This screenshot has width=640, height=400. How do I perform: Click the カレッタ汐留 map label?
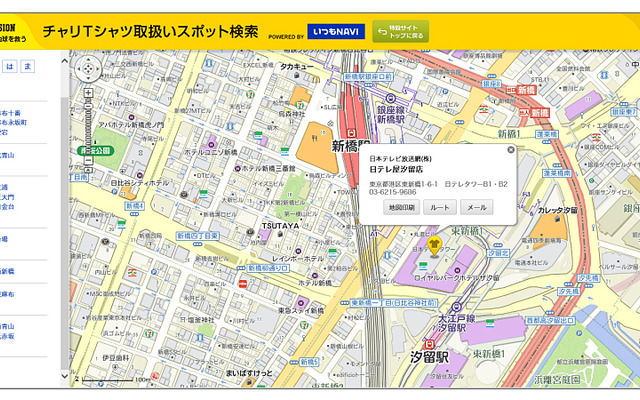point(558,210)
